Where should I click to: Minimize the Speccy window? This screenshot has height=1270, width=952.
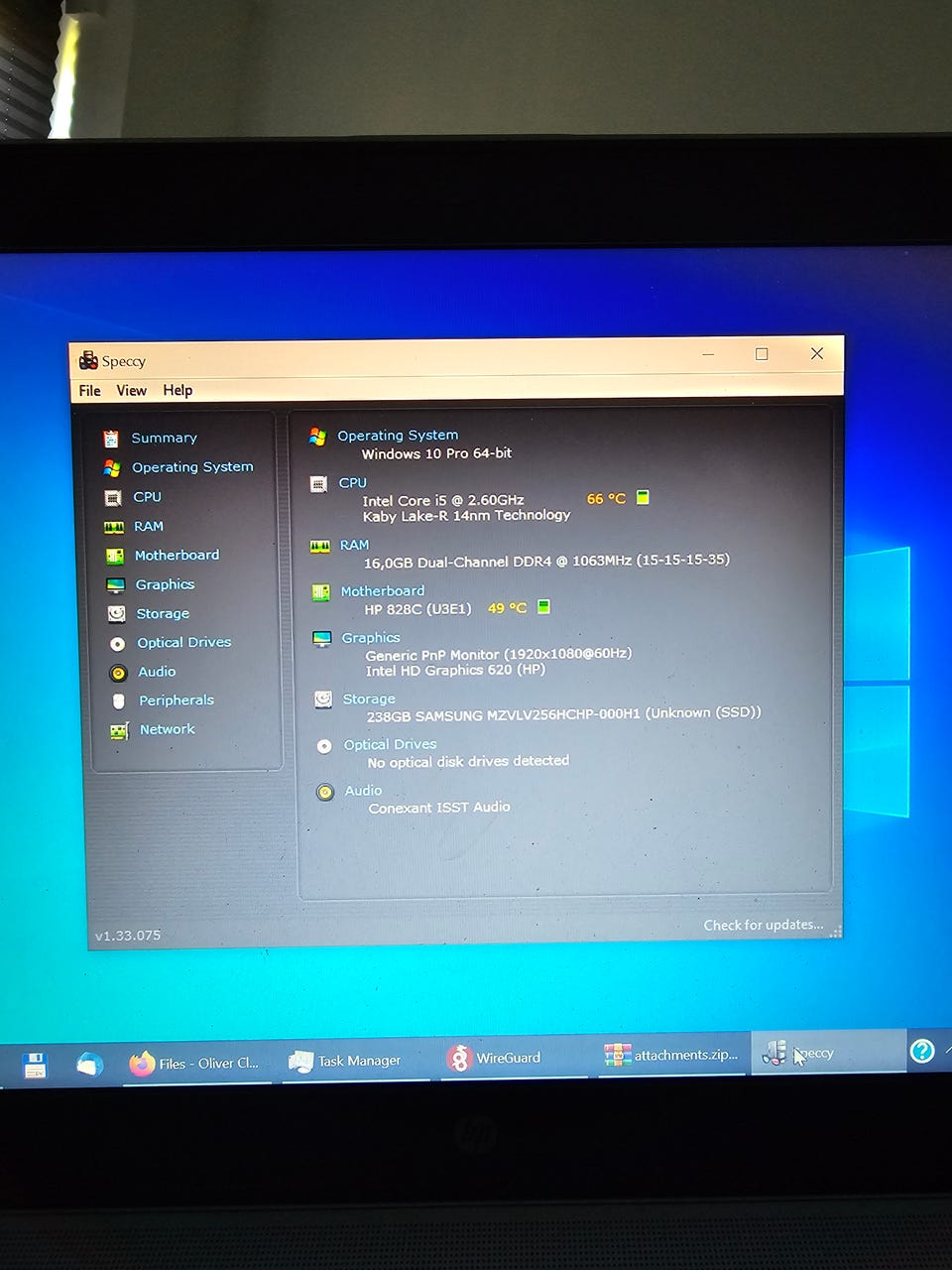pos(708,354)
